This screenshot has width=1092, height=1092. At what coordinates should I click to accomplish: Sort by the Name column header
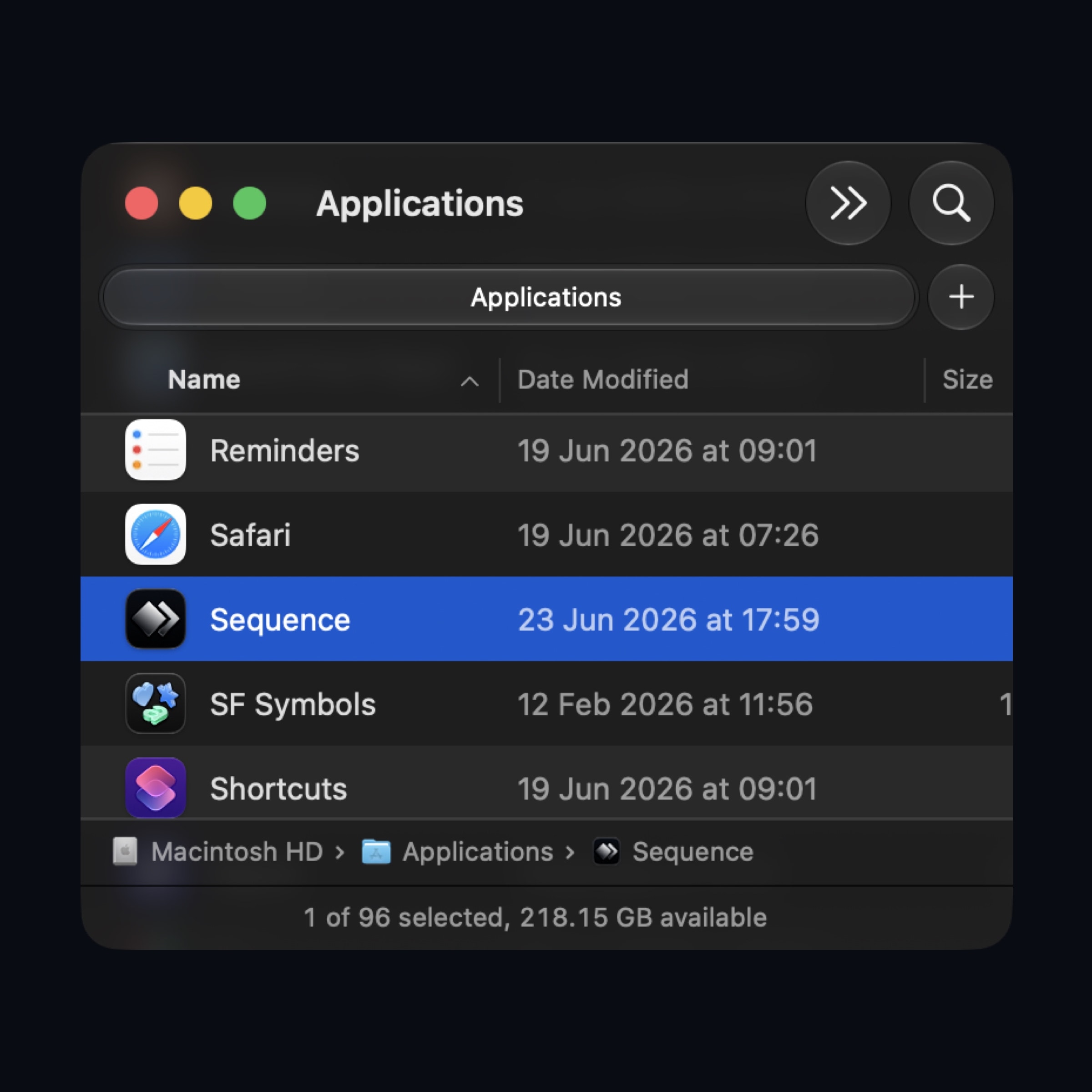point(204,379)
